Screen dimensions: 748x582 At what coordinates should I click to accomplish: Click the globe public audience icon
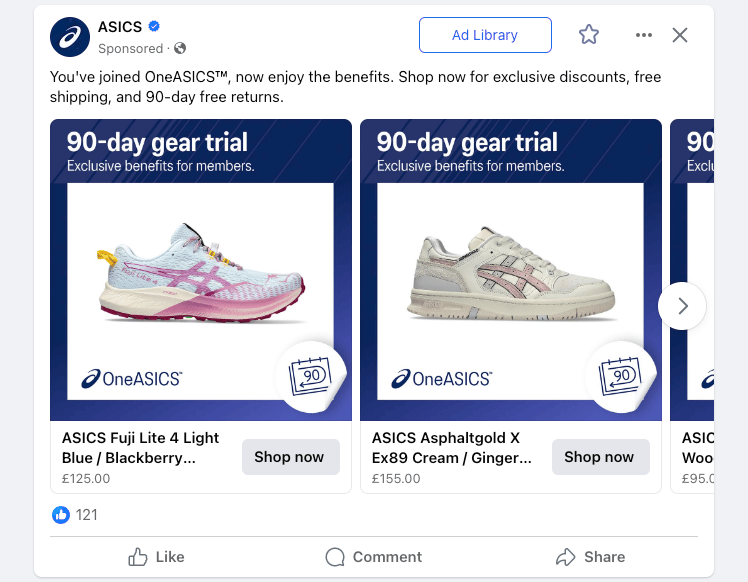(x=180, y=48)
